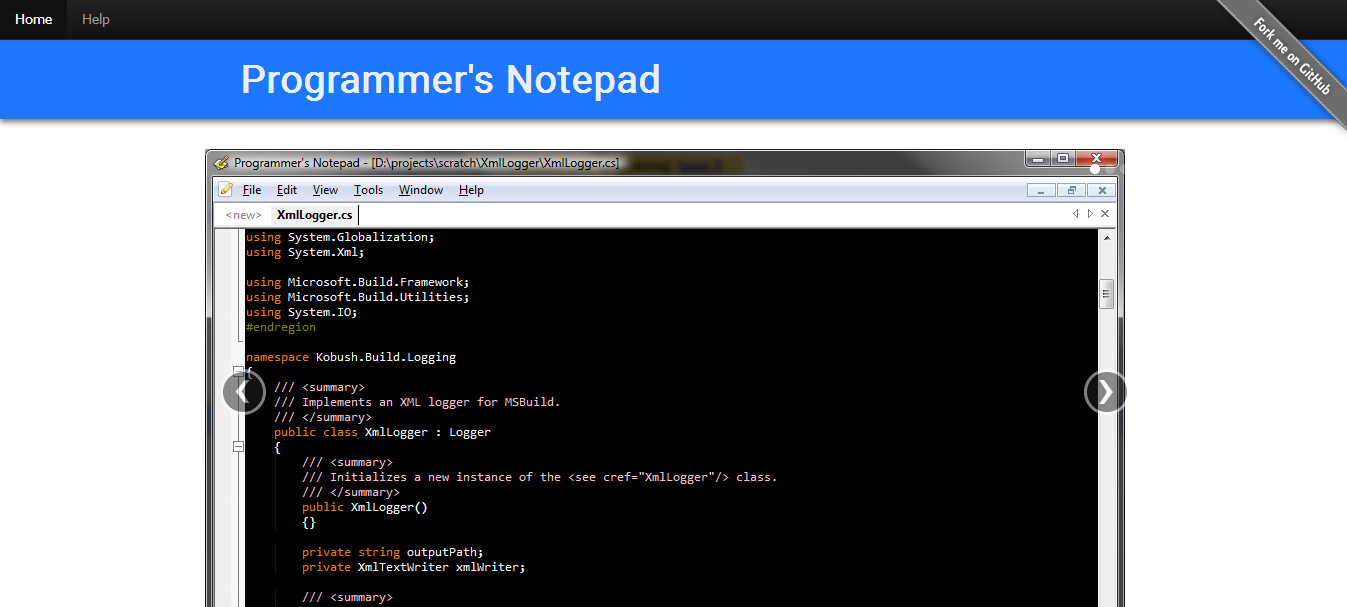
Task: Click 'public class XmlLogger : Logger' line
Action: tap(382, 432)
